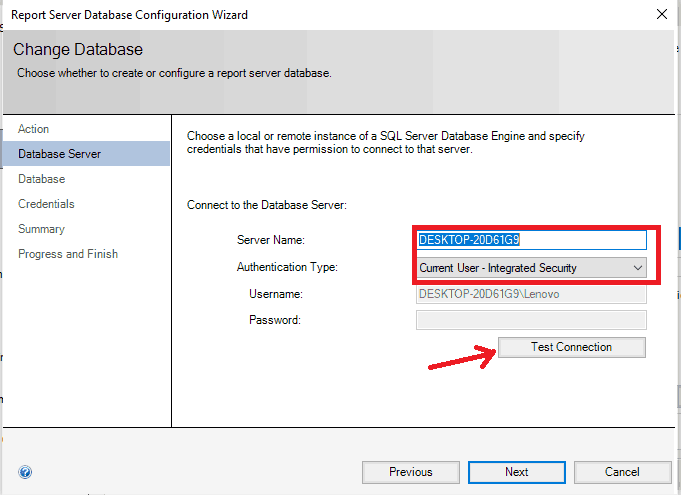Click the Password input box
The height and width of the screenshot is (495, 681).
[x=531, y=320]
